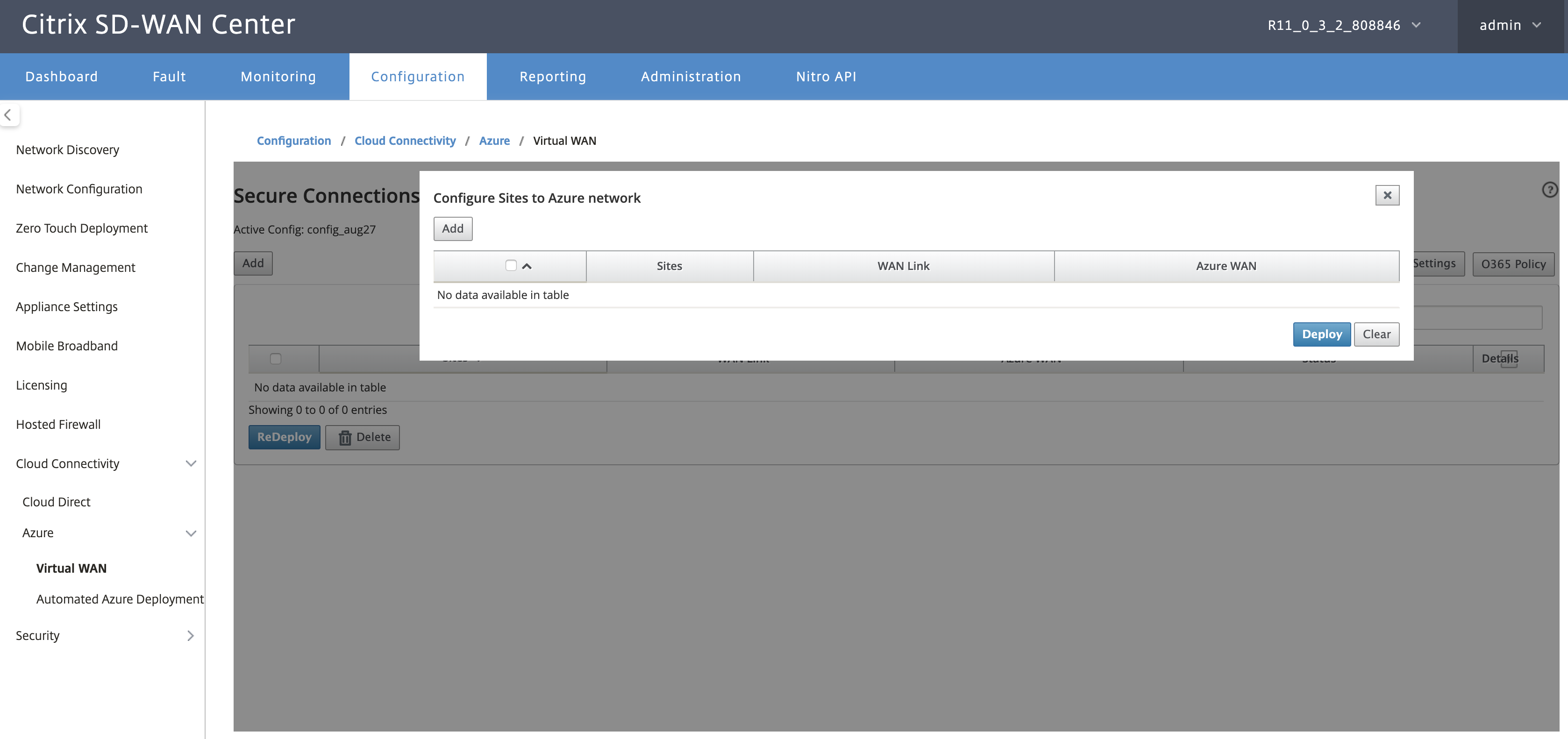The height and width of the screenshot is (739, 1568).
Task: Select Cloud Direct in the sidebar
Action: (56, 502)
